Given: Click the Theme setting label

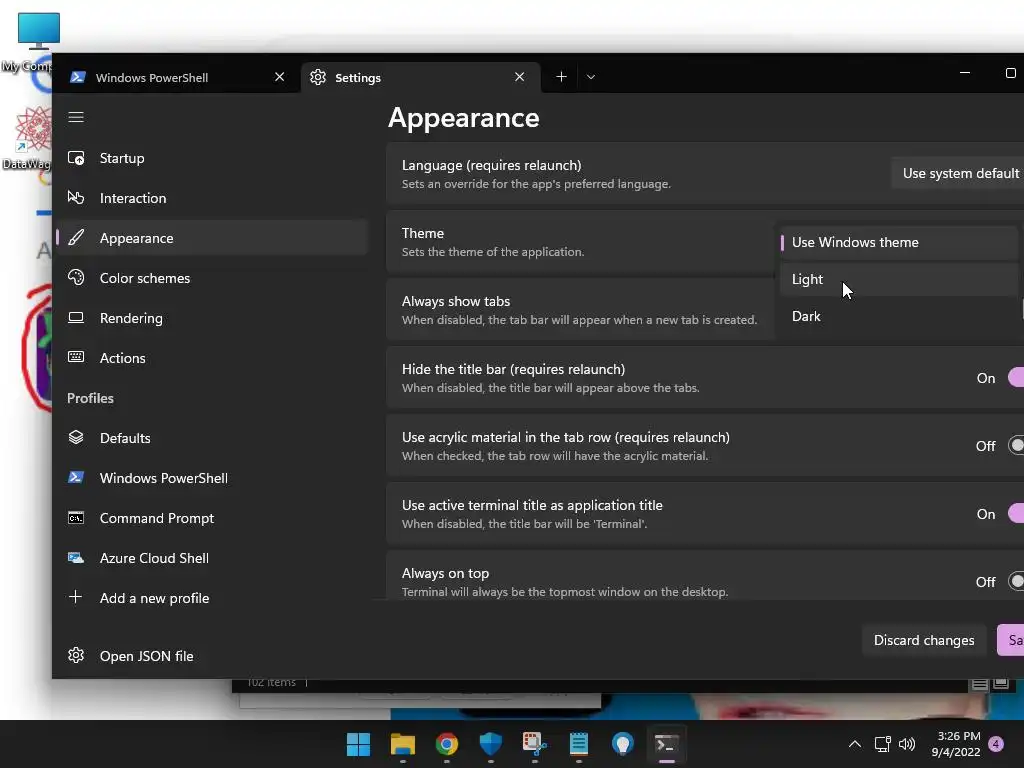Looking at the screenshot, I should click(x=423, y=233).
